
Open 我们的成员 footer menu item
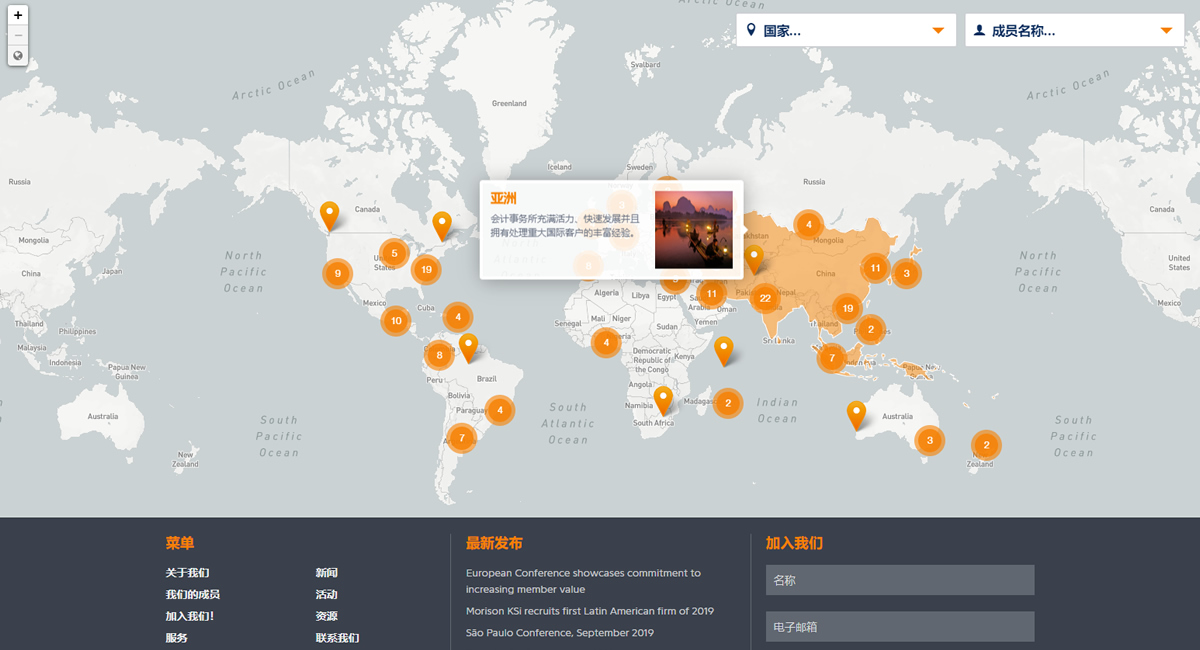pos(192,595)
